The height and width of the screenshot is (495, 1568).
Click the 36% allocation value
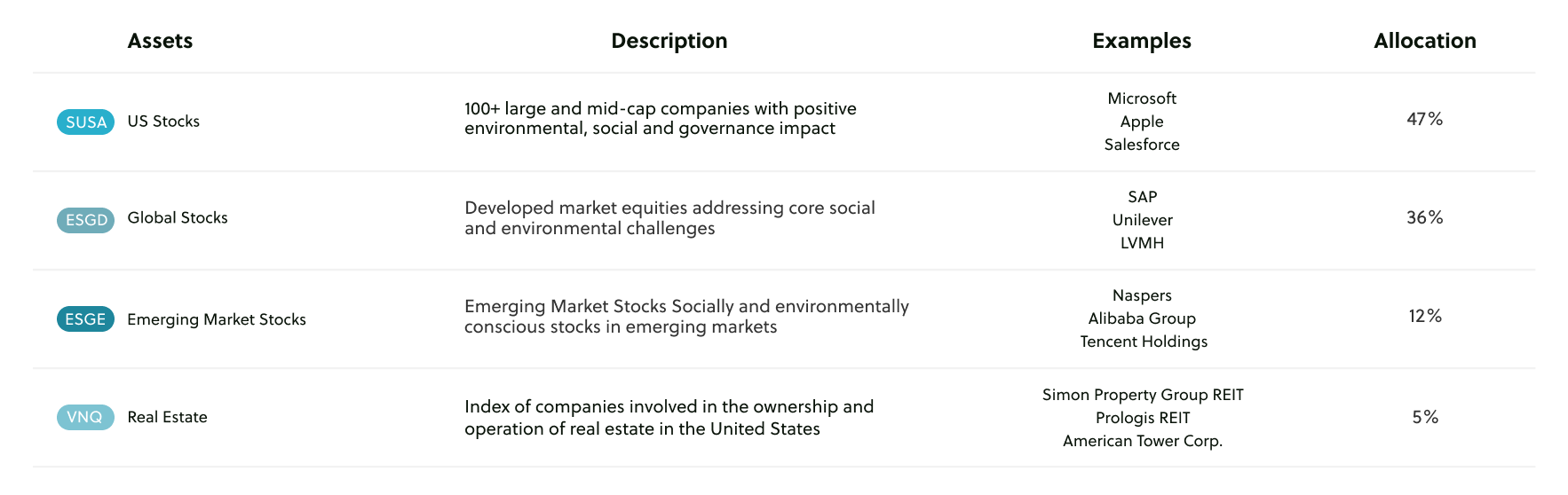click(x=1424, y=217)
